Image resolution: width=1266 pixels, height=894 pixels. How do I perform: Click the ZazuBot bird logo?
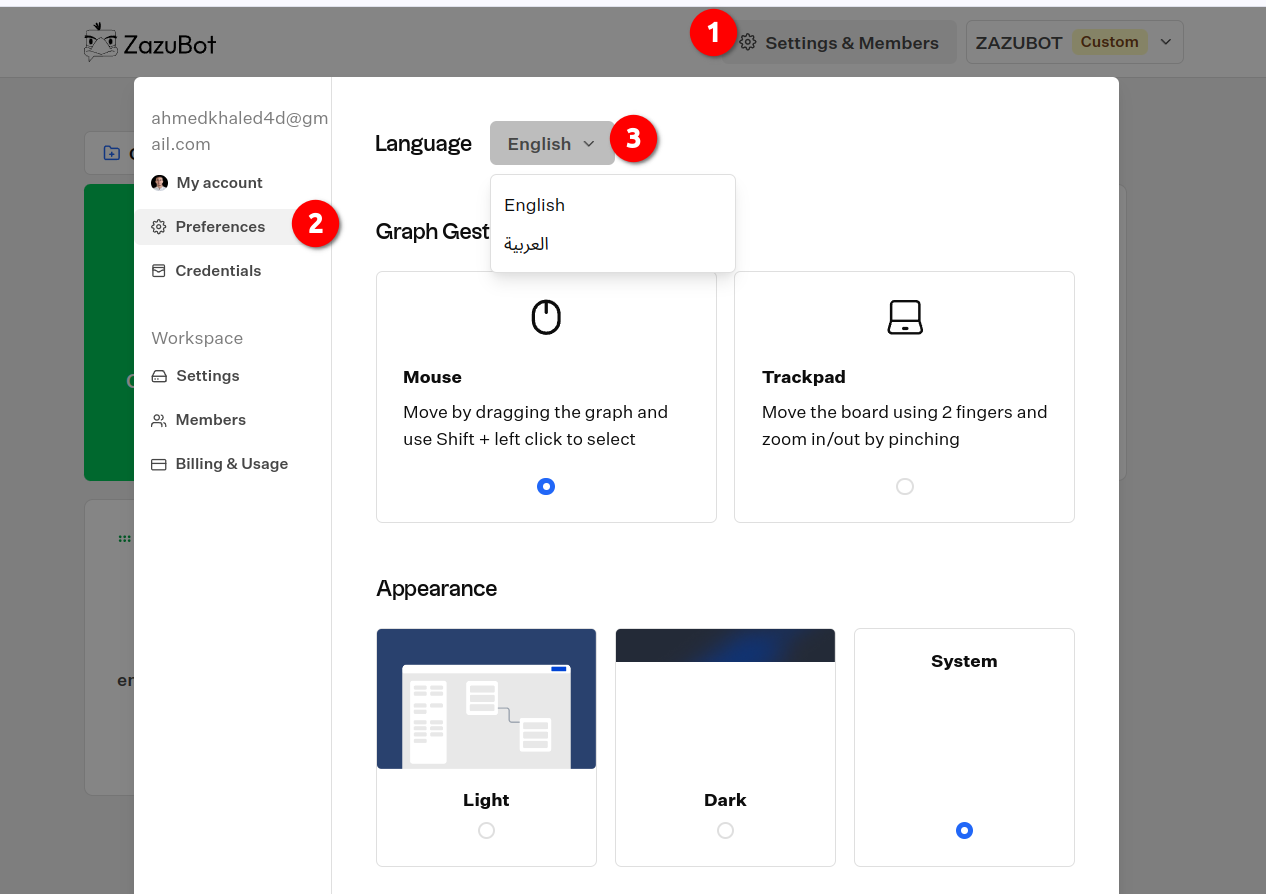101,42
